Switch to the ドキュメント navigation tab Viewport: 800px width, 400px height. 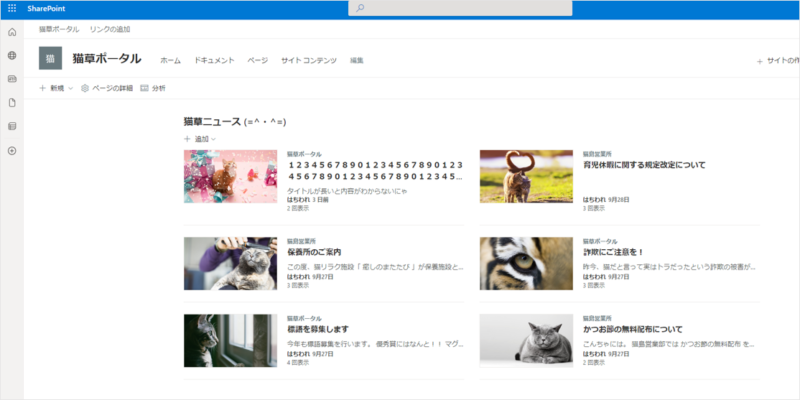pyautogui.click(x=214, y=61)
